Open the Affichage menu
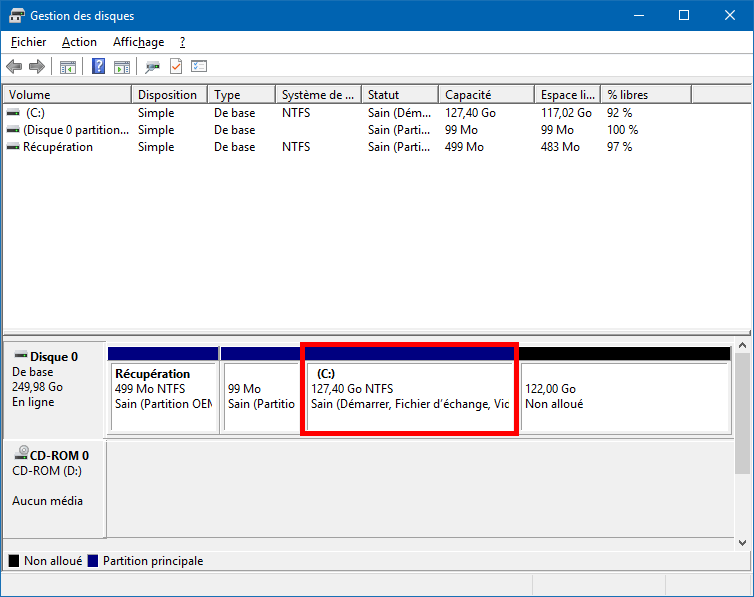This screenshot has height=597, width=754. pos(138,42)
